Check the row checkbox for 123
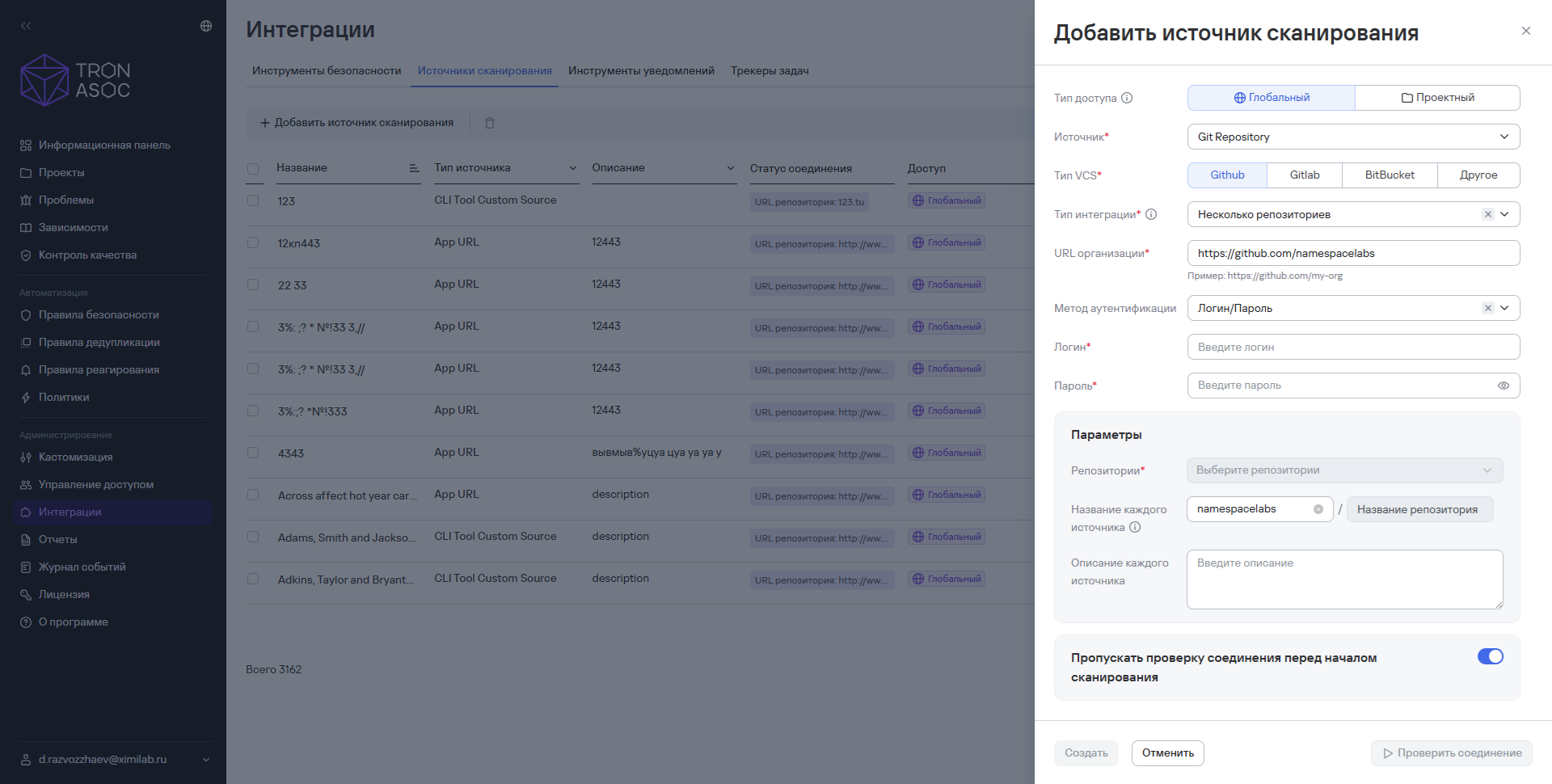Viewport: 1552px width, 784px height. coord(253,200)
